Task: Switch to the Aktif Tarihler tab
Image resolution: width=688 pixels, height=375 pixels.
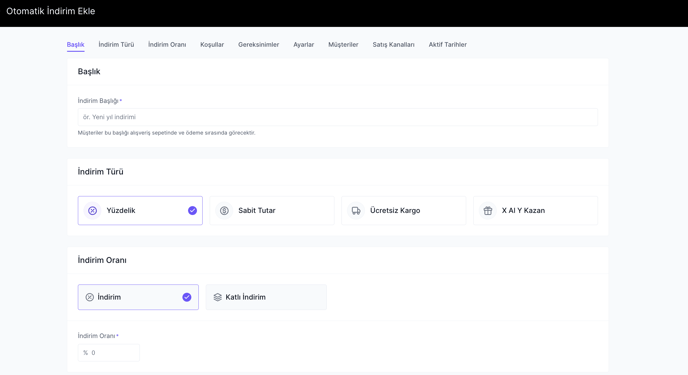Action: tap(448, 44)
